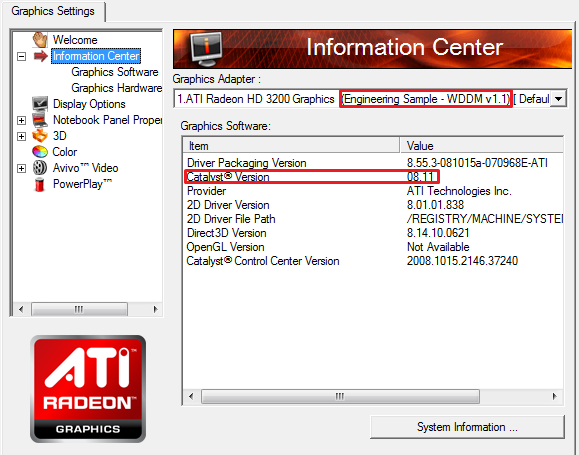Expand the Avivo Video tree node
579x455 pixels.
tap(21, 168)
